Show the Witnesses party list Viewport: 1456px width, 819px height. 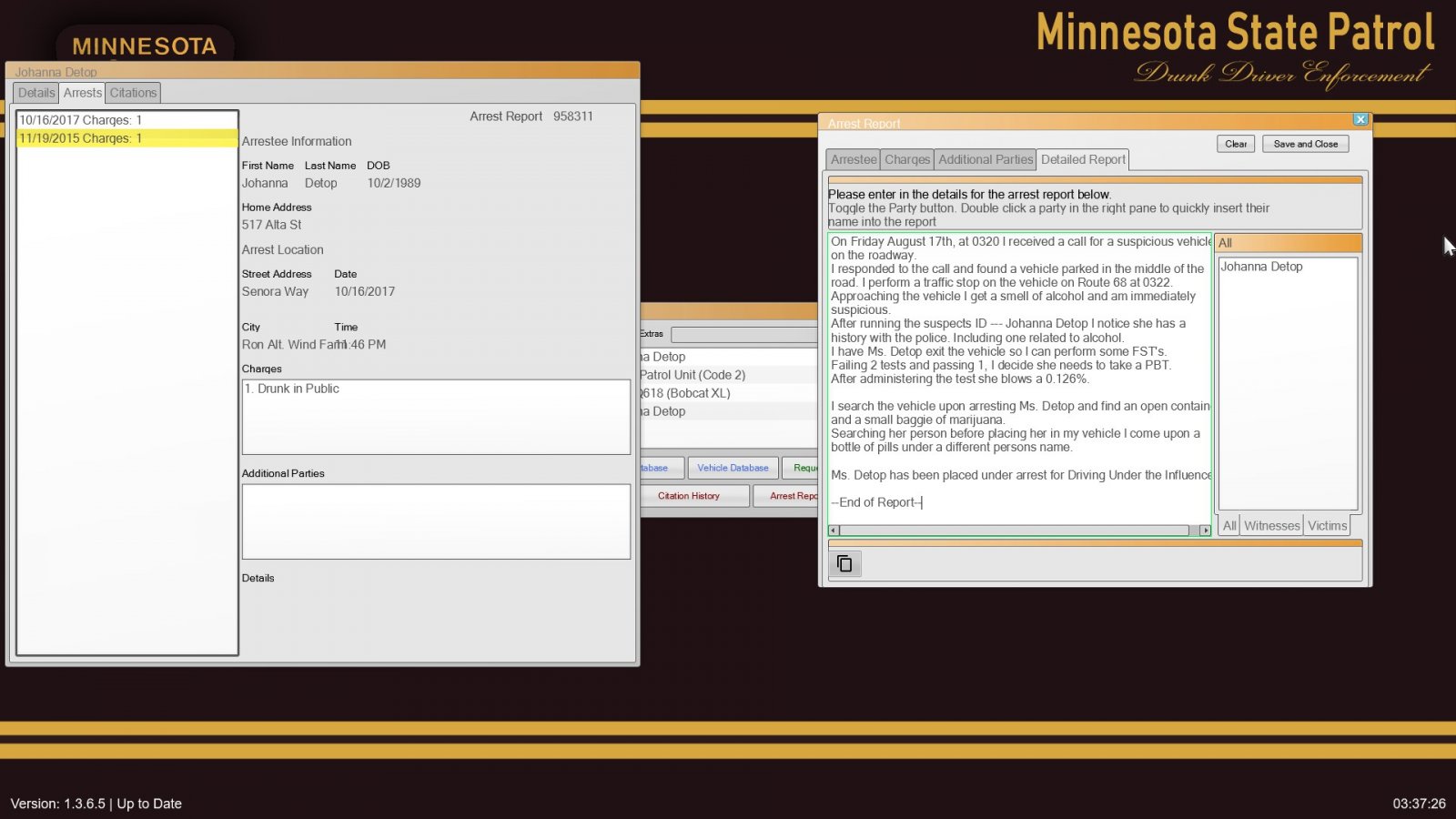coord(1271,526)
